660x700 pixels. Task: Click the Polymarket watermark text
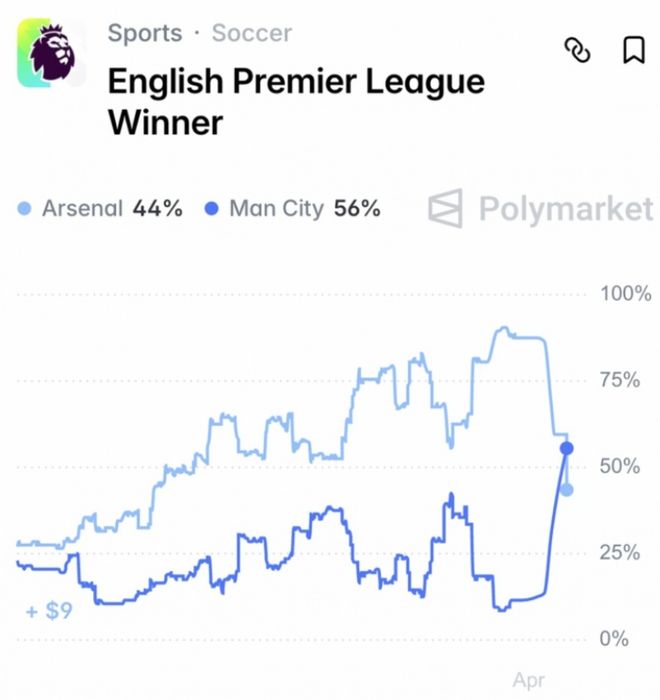pos(565,209)
